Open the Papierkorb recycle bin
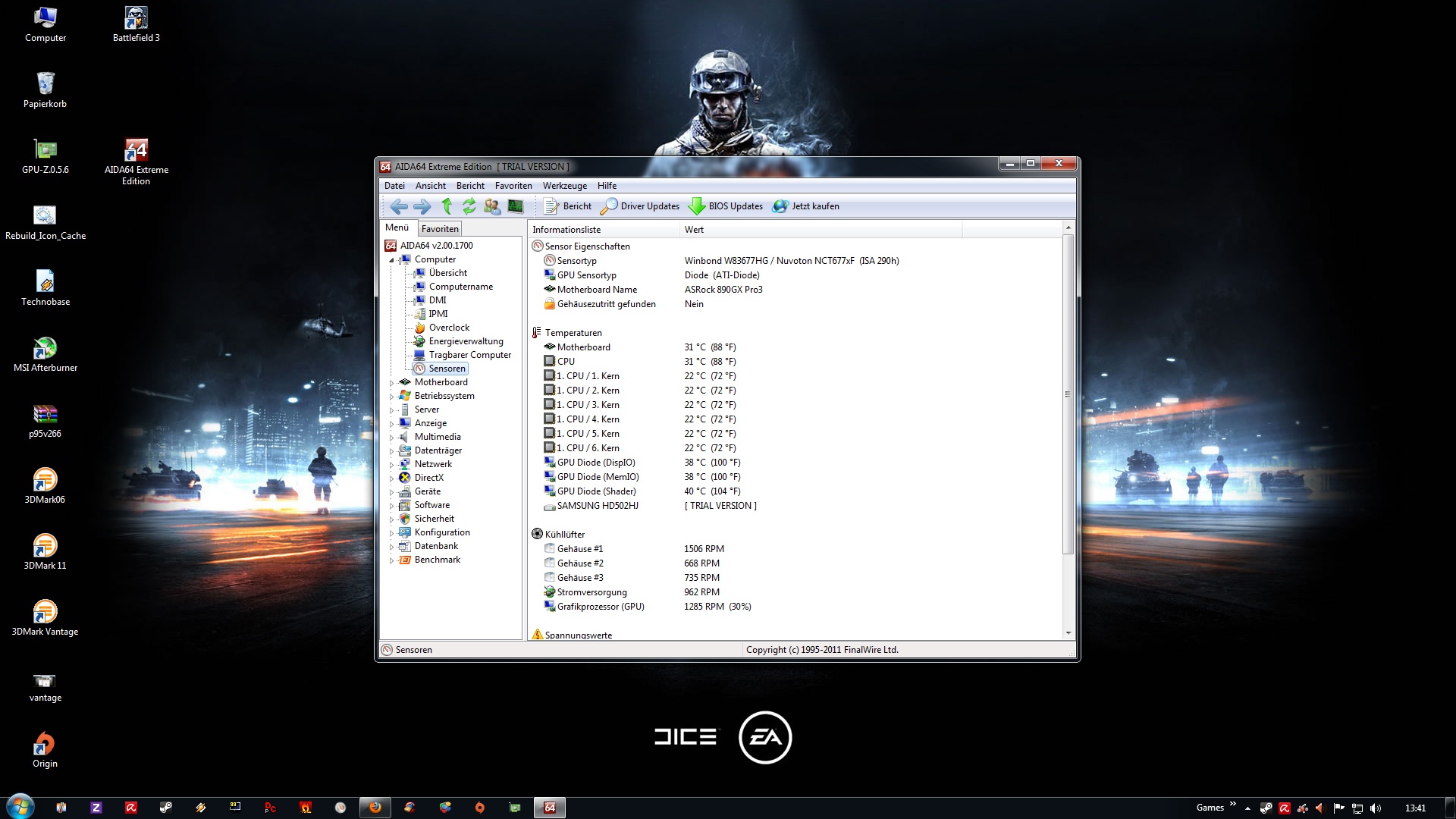The image size is (1456, 819). click(45, 90)
